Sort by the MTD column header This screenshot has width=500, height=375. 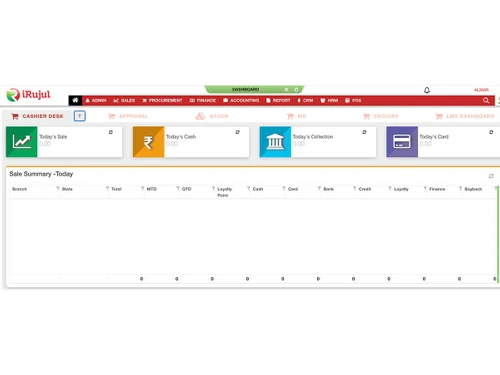[x=152, y=189]
